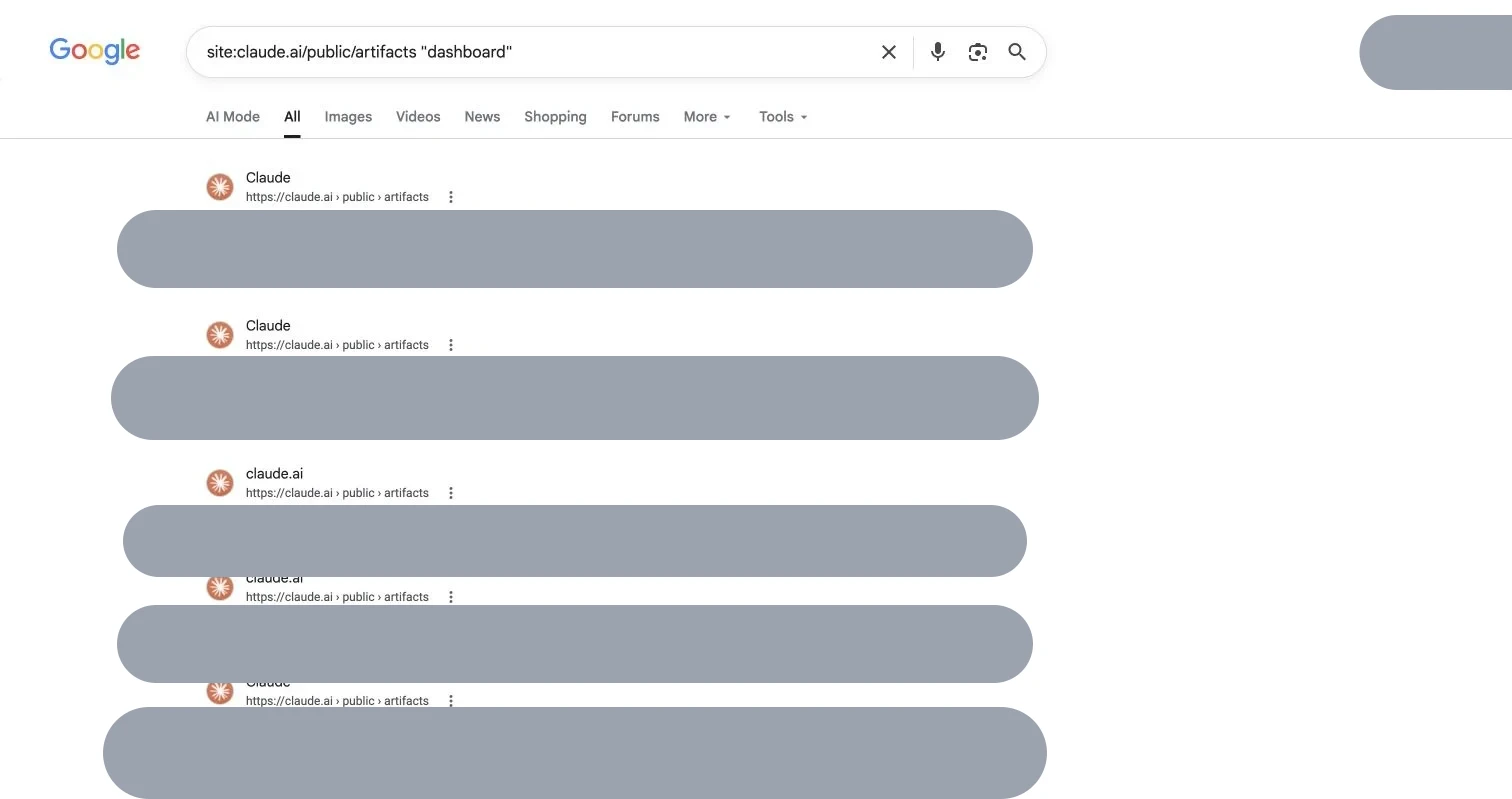This screenshot has height=799, width=1512.
Task: Open the Images tab
Action: pyautogui.click(x=348, y=117)
